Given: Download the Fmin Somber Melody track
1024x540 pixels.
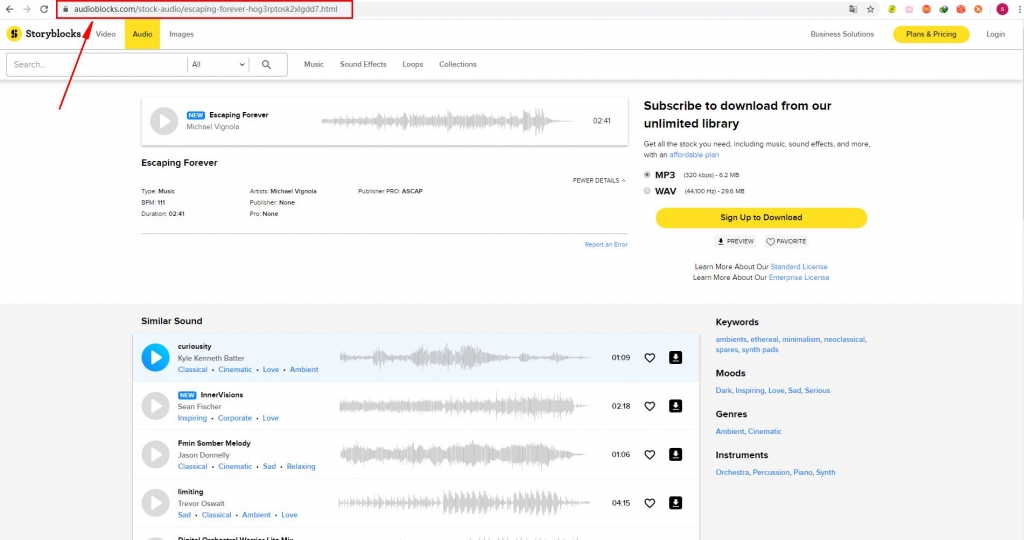Looking at the screenshot, I should 675,454.
